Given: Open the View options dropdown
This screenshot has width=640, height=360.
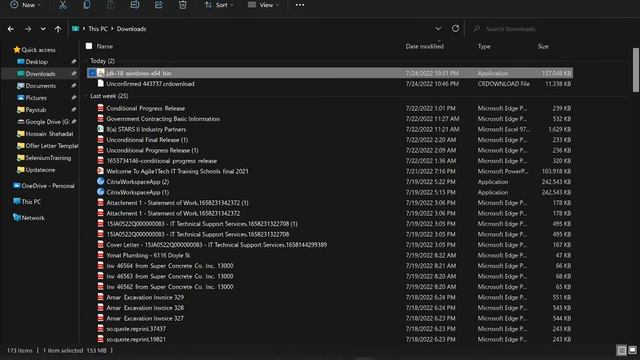Looking at the screenshot, I should click(x=264, y=5).
